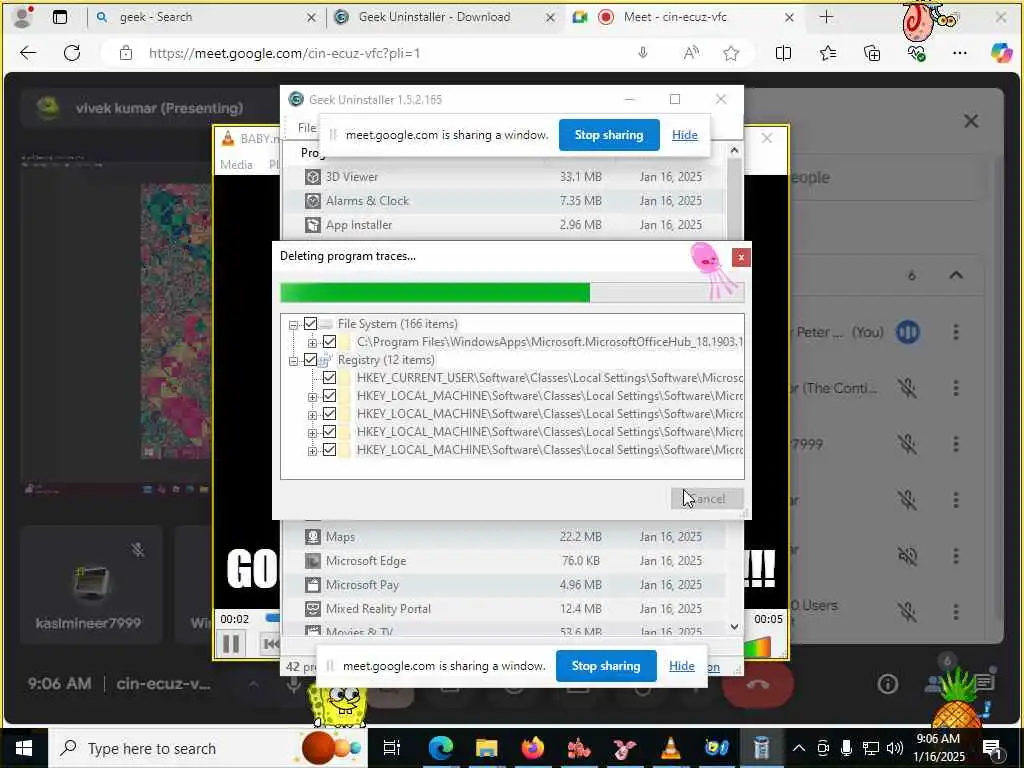
Task: Open Edge settings and more menu
Action: [x=959, y=54]
